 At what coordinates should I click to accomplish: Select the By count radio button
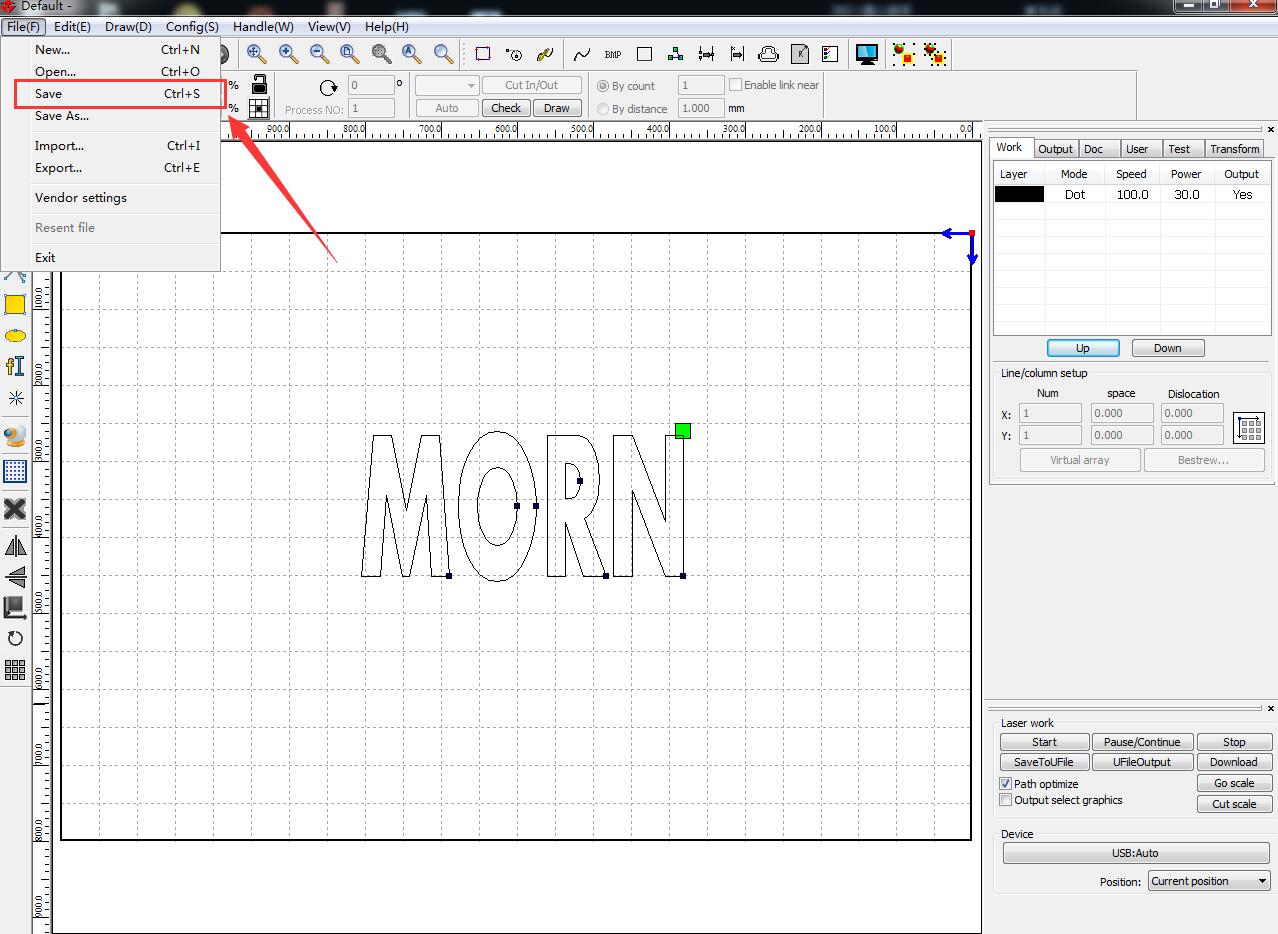pos(603,86)
